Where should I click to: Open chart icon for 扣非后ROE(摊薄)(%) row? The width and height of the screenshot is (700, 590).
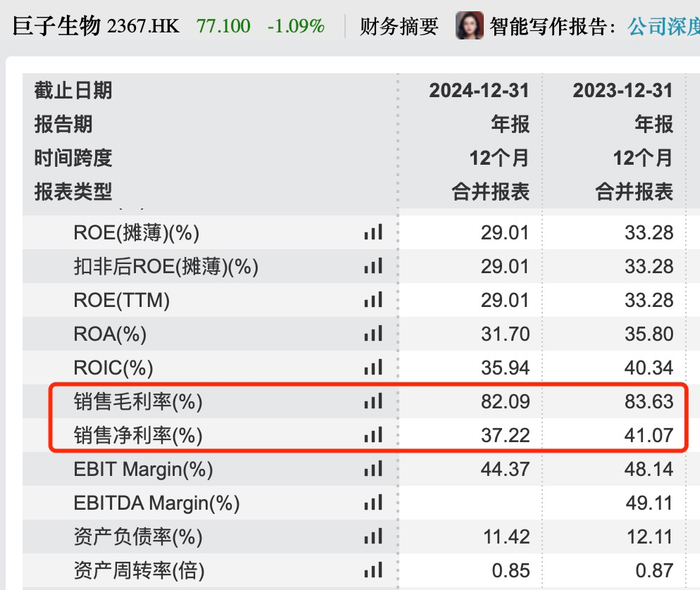click(x=373, y=266)
